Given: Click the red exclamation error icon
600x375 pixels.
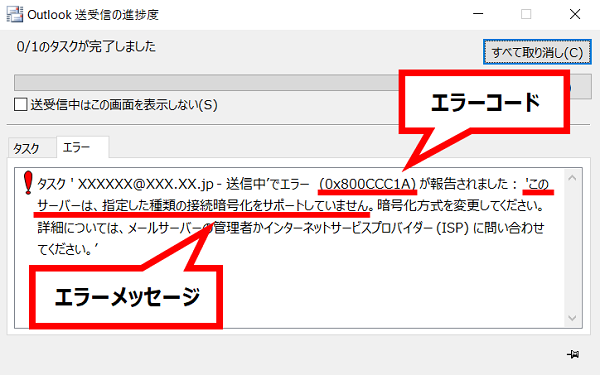Looking at the screenshot, I should click(28, 183).
